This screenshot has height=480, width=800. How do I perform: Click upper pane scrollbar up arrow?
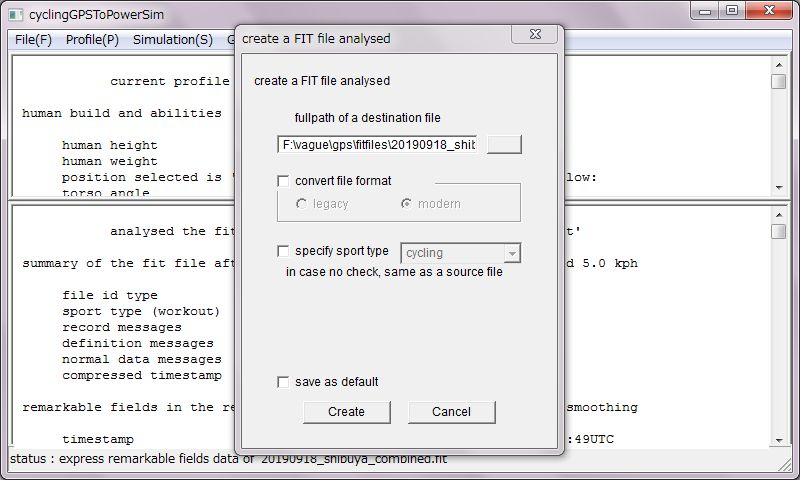(779, 65)
